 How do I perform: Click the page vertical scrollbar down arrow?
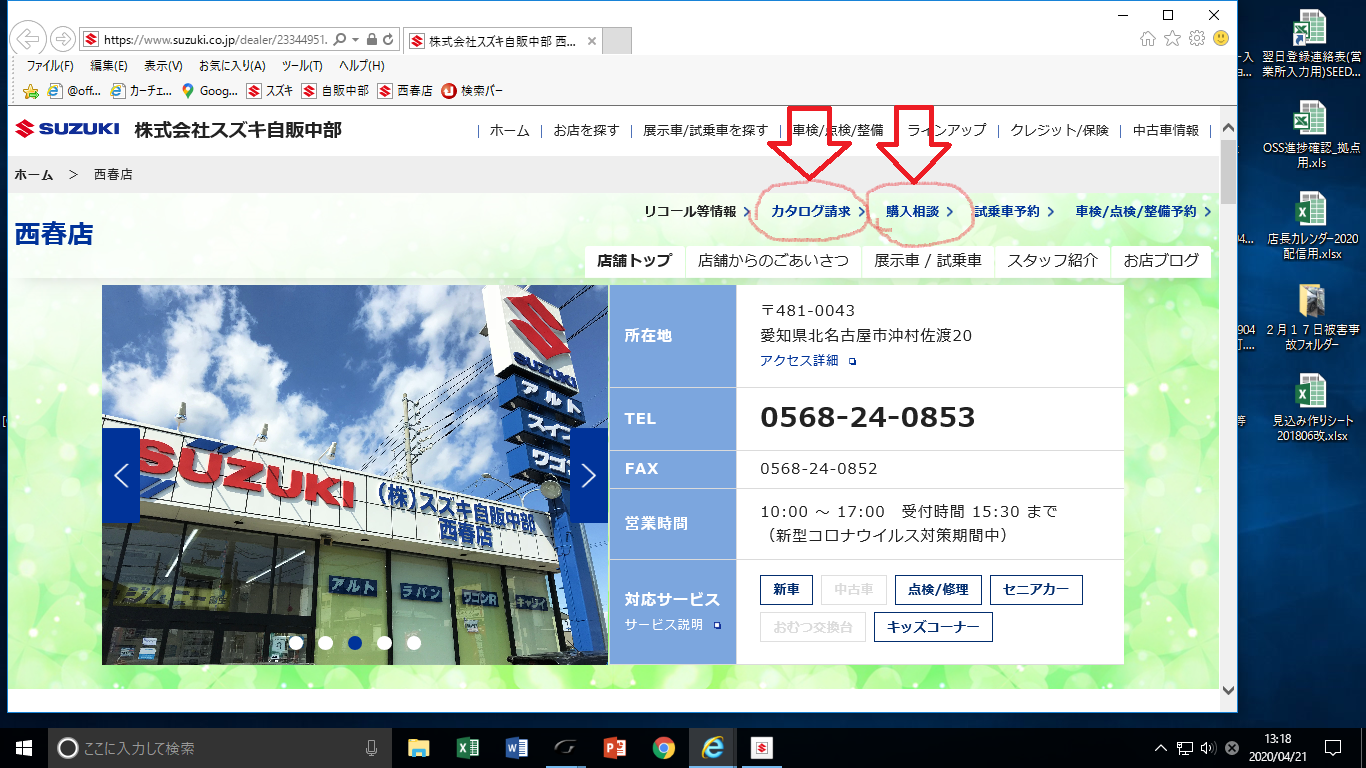[x=1229, y=690]
